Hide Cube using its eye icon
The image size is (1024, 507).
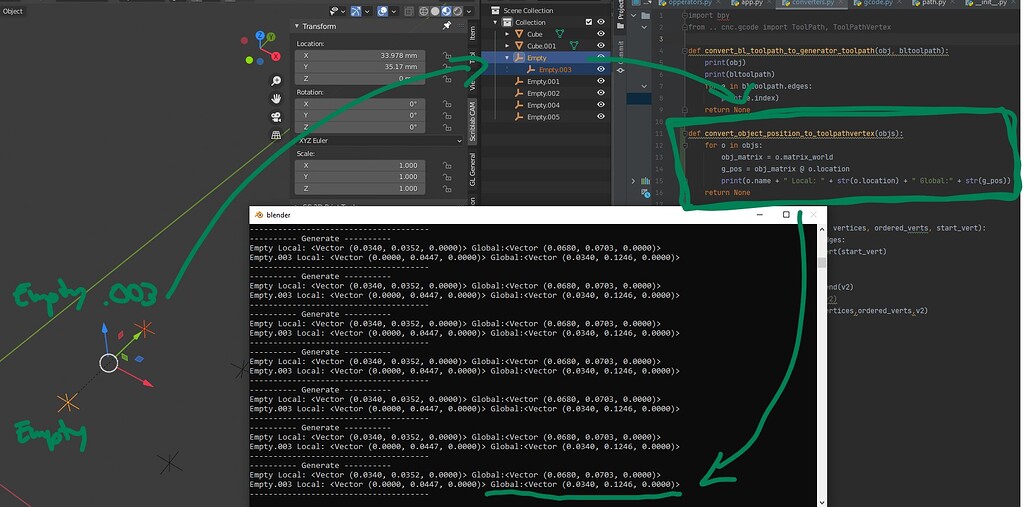(x=601, y=34)
